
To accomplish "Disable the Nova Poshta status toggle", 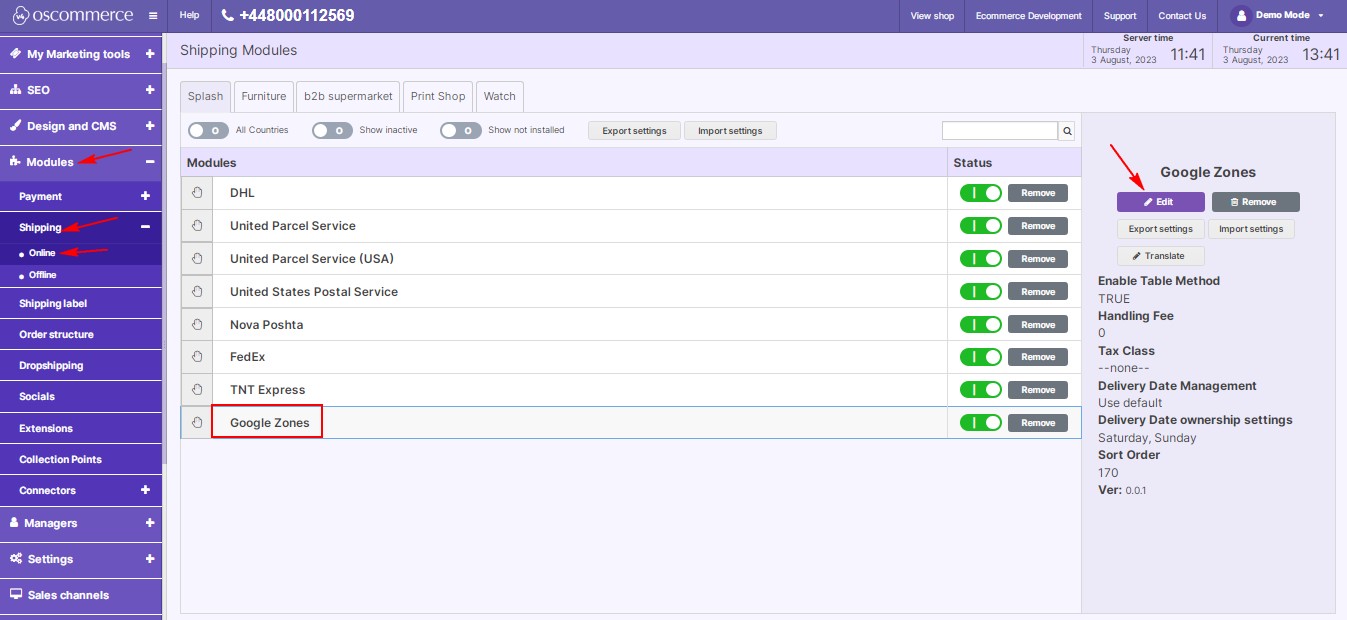I will pos(980,325).
